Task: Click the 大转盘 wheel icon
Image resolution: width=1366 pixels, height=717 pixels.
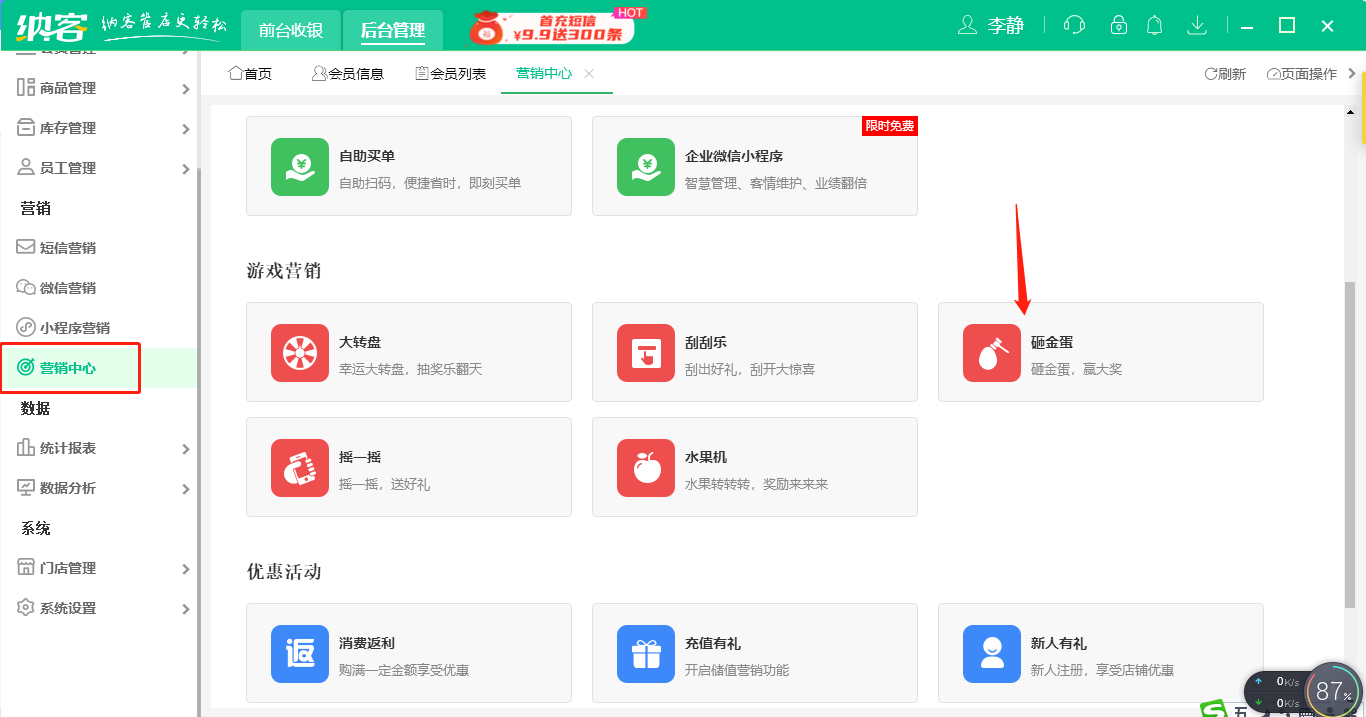Action: 300,353
